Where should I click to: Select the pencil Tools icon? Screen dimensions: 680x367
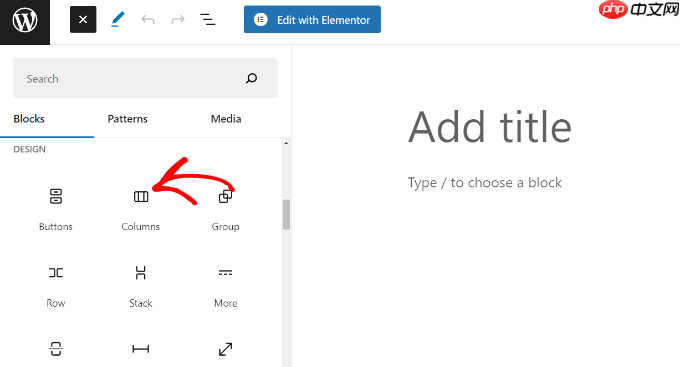click(x=118, y=20)
